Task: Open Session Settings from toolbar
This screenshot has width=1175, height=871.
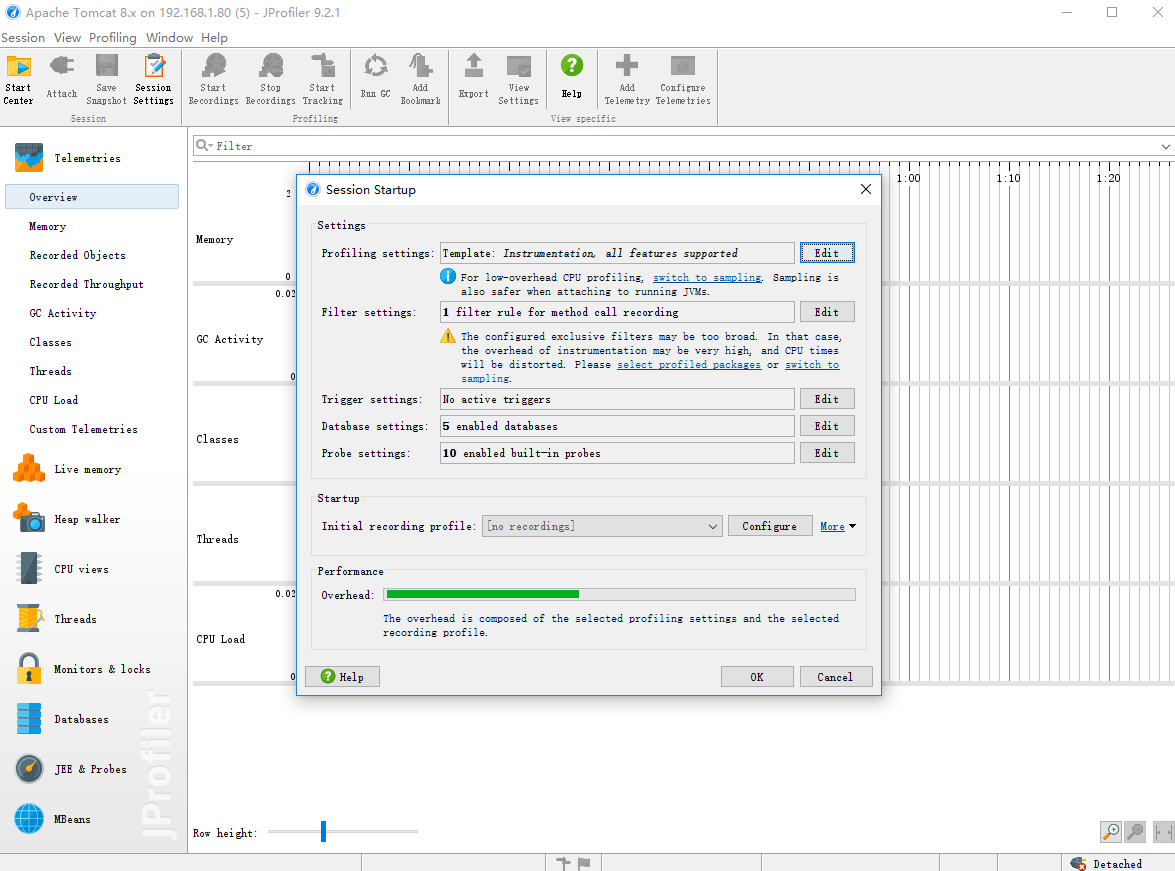Action: (x=154, y=79)
